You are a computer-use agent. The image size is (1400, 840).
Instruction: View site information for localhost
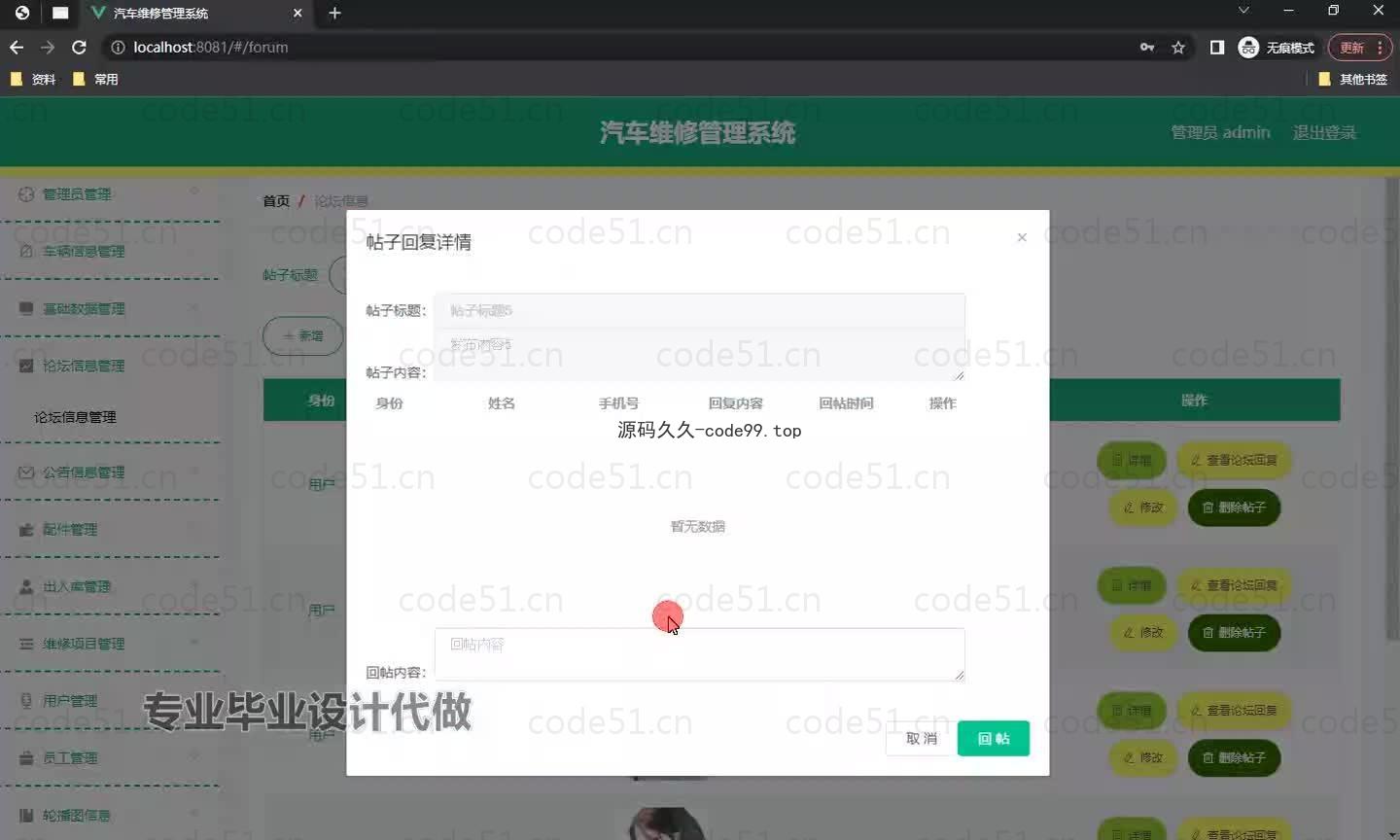click(x=118, y=47)
